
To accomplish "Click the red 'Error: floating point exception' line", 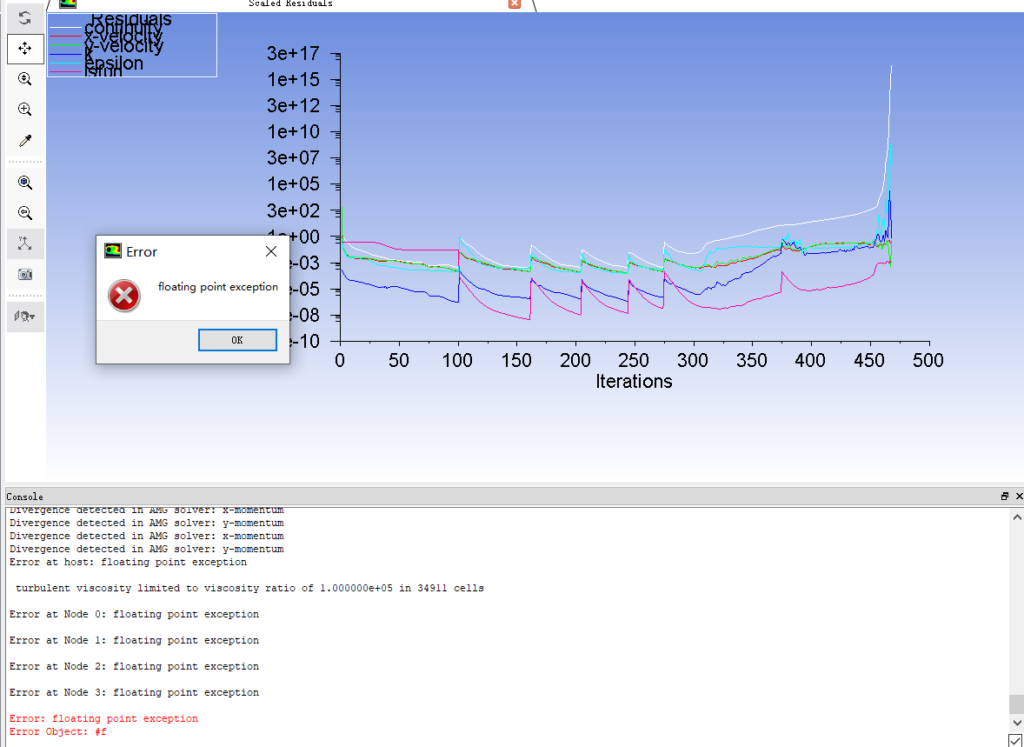I will click(104, 719).
